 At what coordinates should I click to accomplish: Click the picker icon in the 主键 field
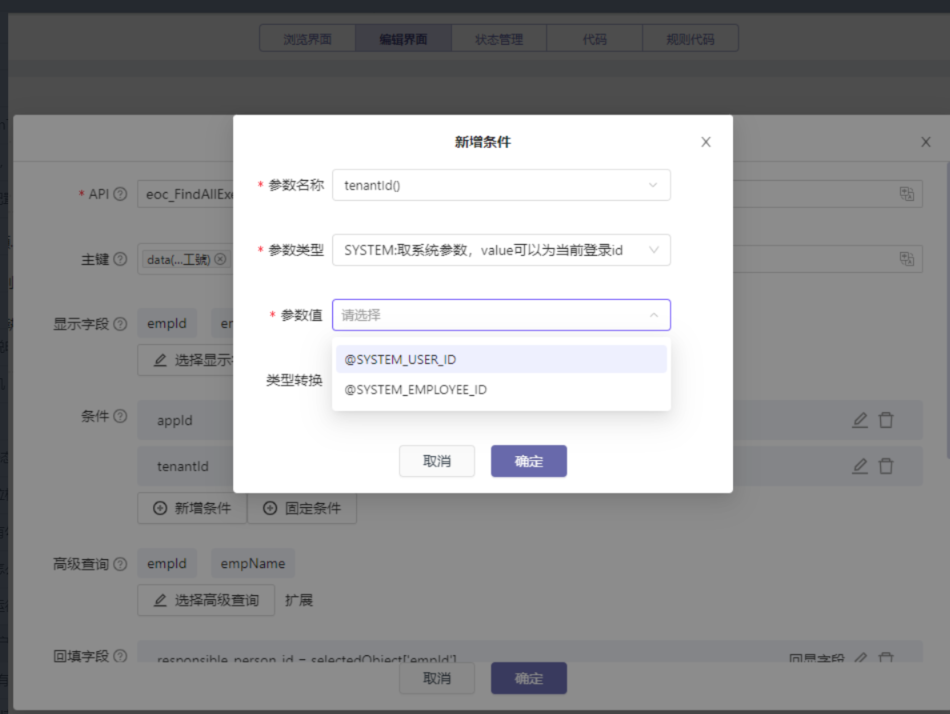coord(906,259)
